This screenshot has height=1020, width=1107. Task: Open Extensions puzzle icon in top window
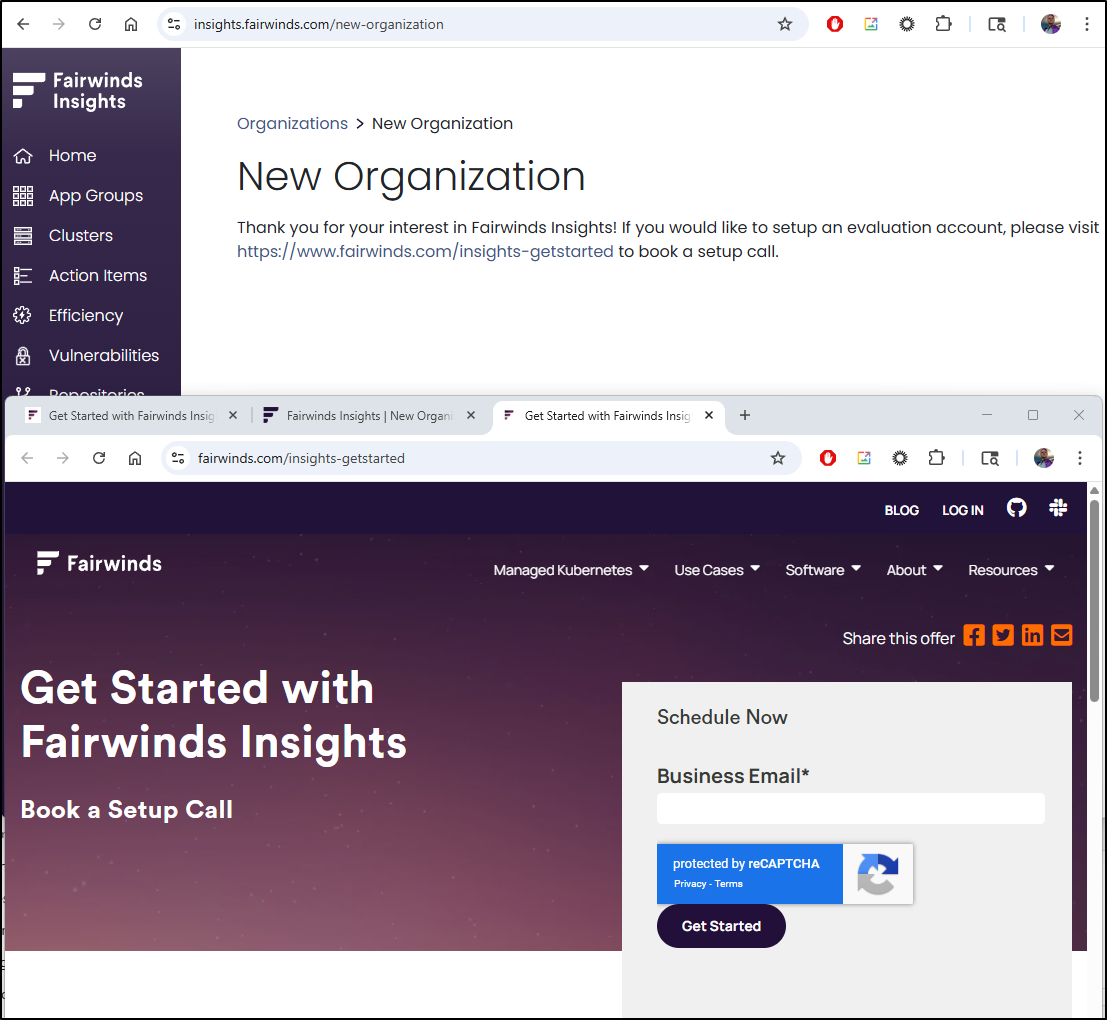tap(943, 24)
